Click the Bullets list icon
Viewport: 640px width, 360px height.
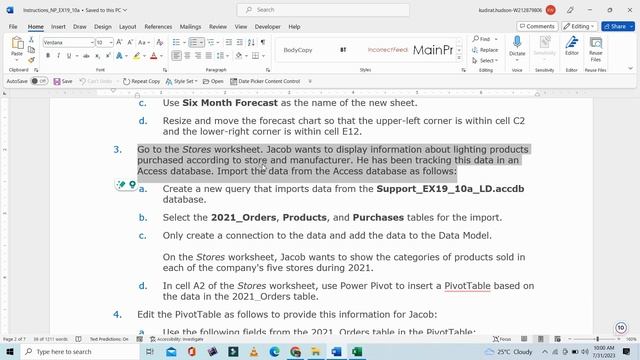(x=176, y=42)
